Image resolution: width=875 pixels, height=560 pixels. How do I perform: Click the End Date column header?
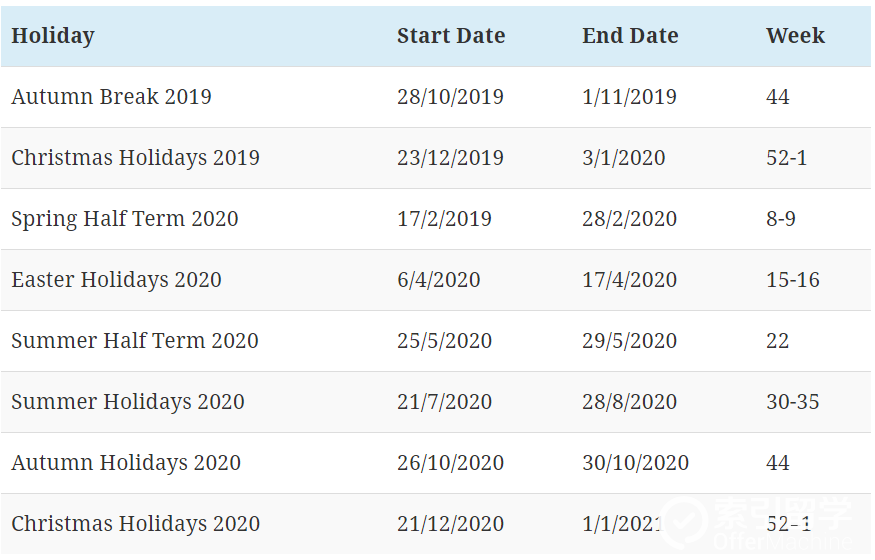pos(630,36)
